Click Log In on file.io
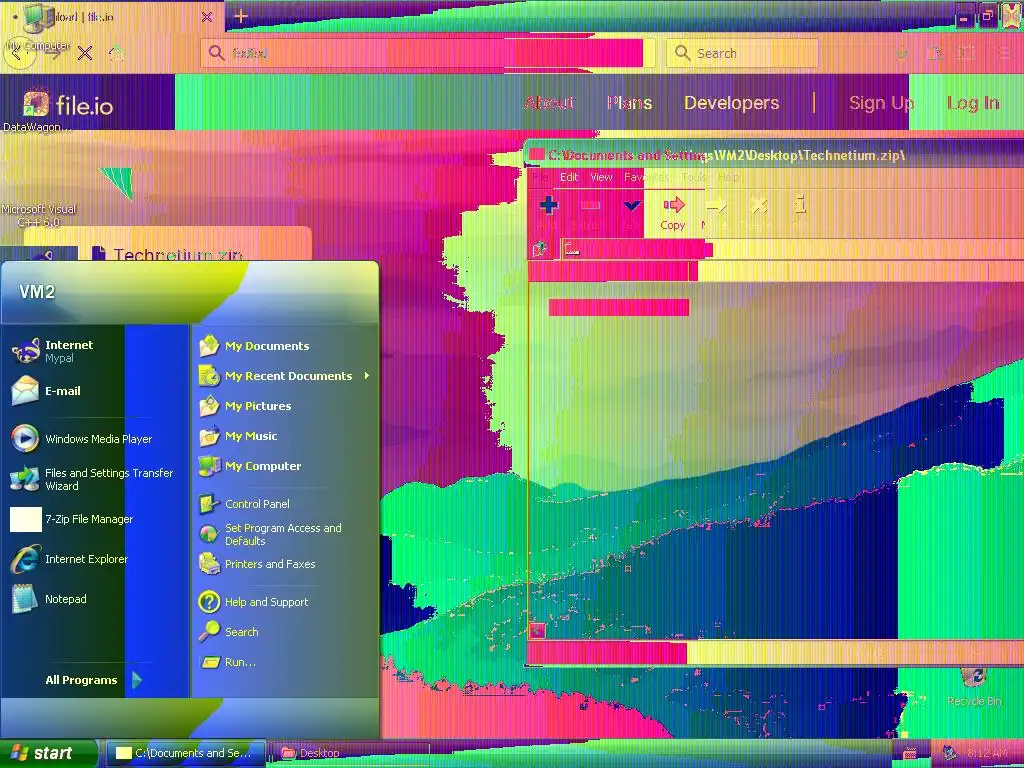Image resolution: width=1024 pixels, height=768 pixels. 973,103
